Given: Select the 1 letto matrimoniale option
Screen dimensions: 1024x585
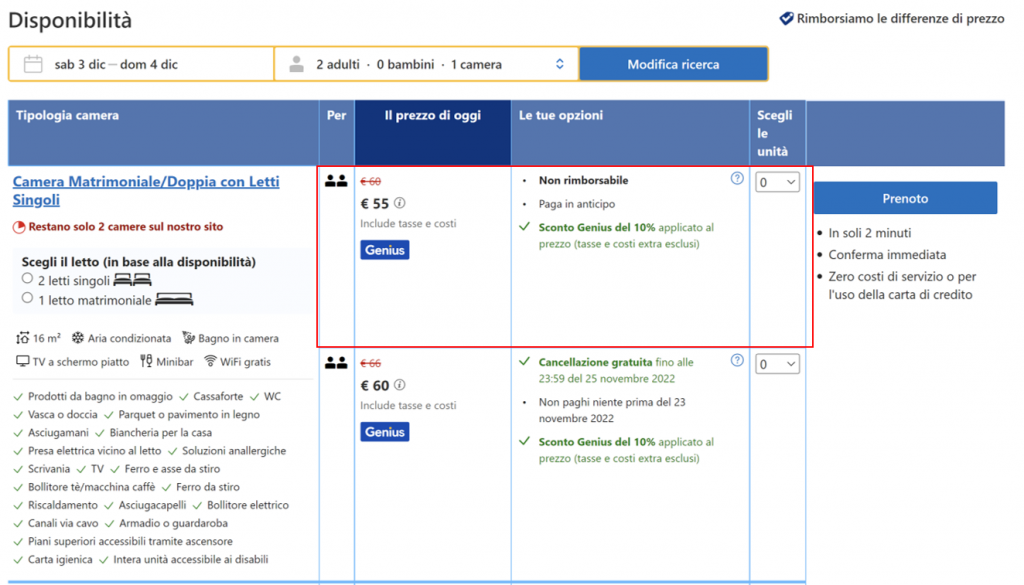Looking at the screenshot, I should click(28, 298).
